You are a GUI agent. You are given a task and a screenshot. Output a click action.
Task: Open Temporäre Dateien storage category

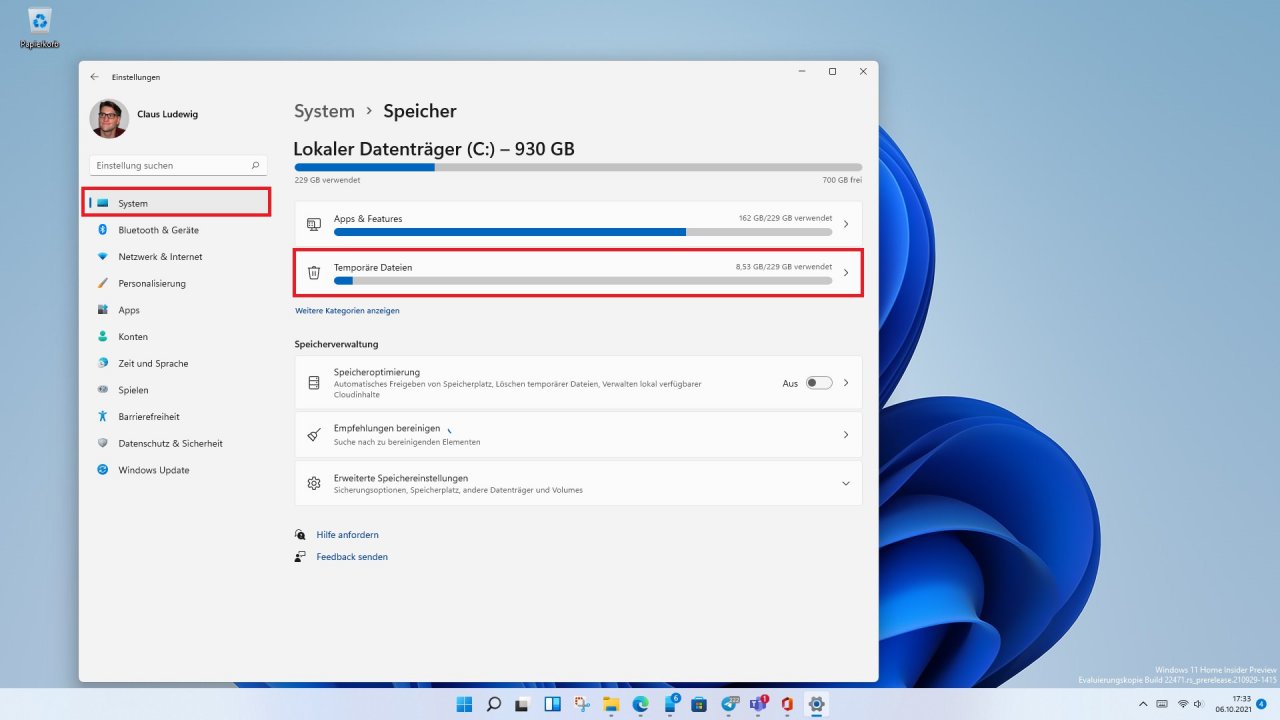(x=578, y=273)
